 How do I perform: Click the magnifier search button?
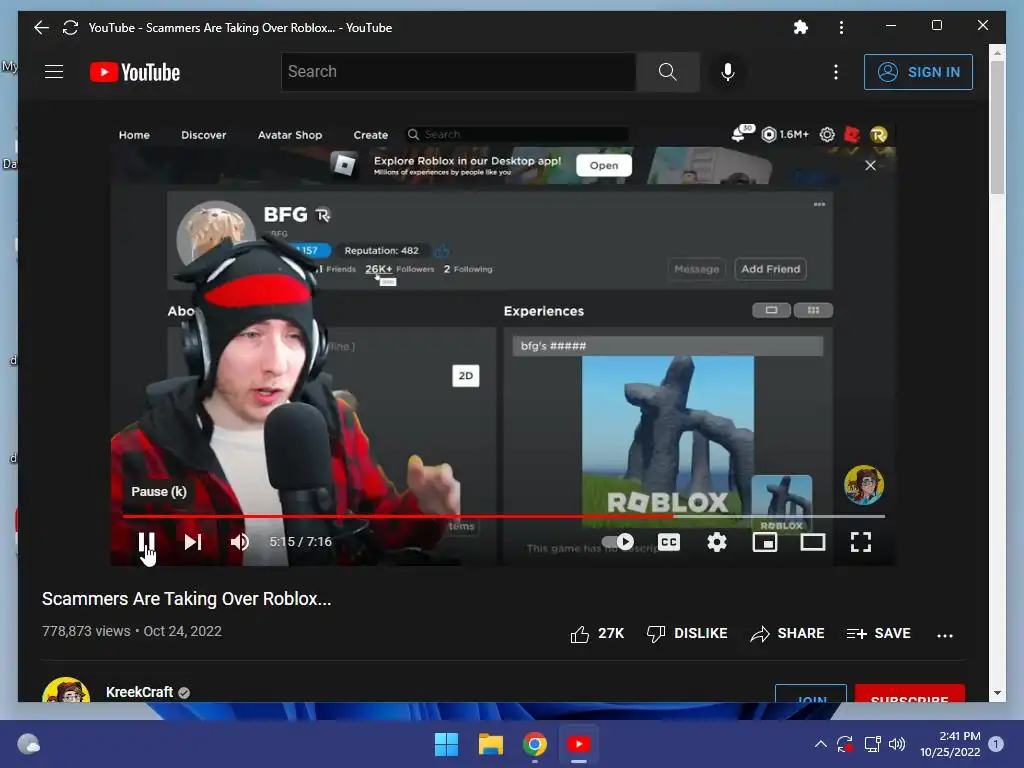click(x=667, y=72)
